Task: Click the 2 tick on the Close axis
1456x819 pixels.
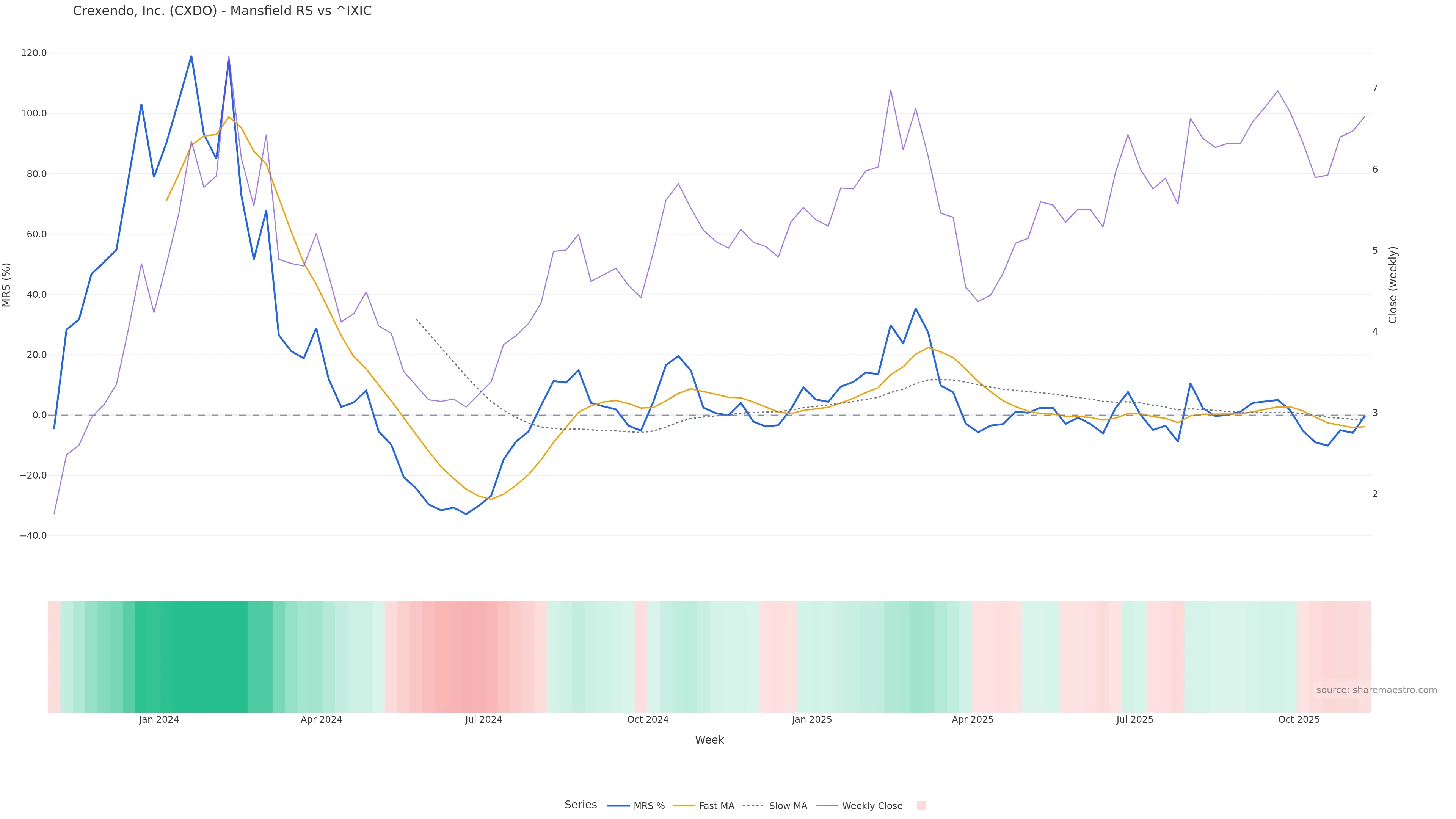Action: click(x=1375, y=494)
